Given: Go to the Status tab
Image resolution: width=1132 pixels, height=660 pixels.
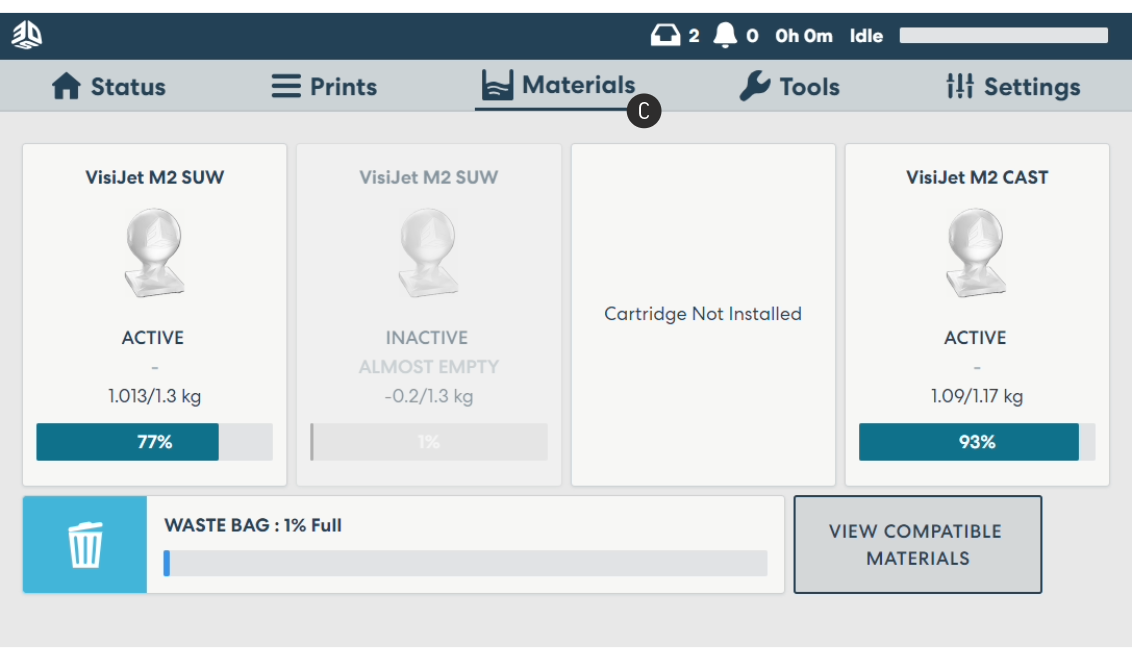Looking at the screenshot, I should tap(108, 87).
